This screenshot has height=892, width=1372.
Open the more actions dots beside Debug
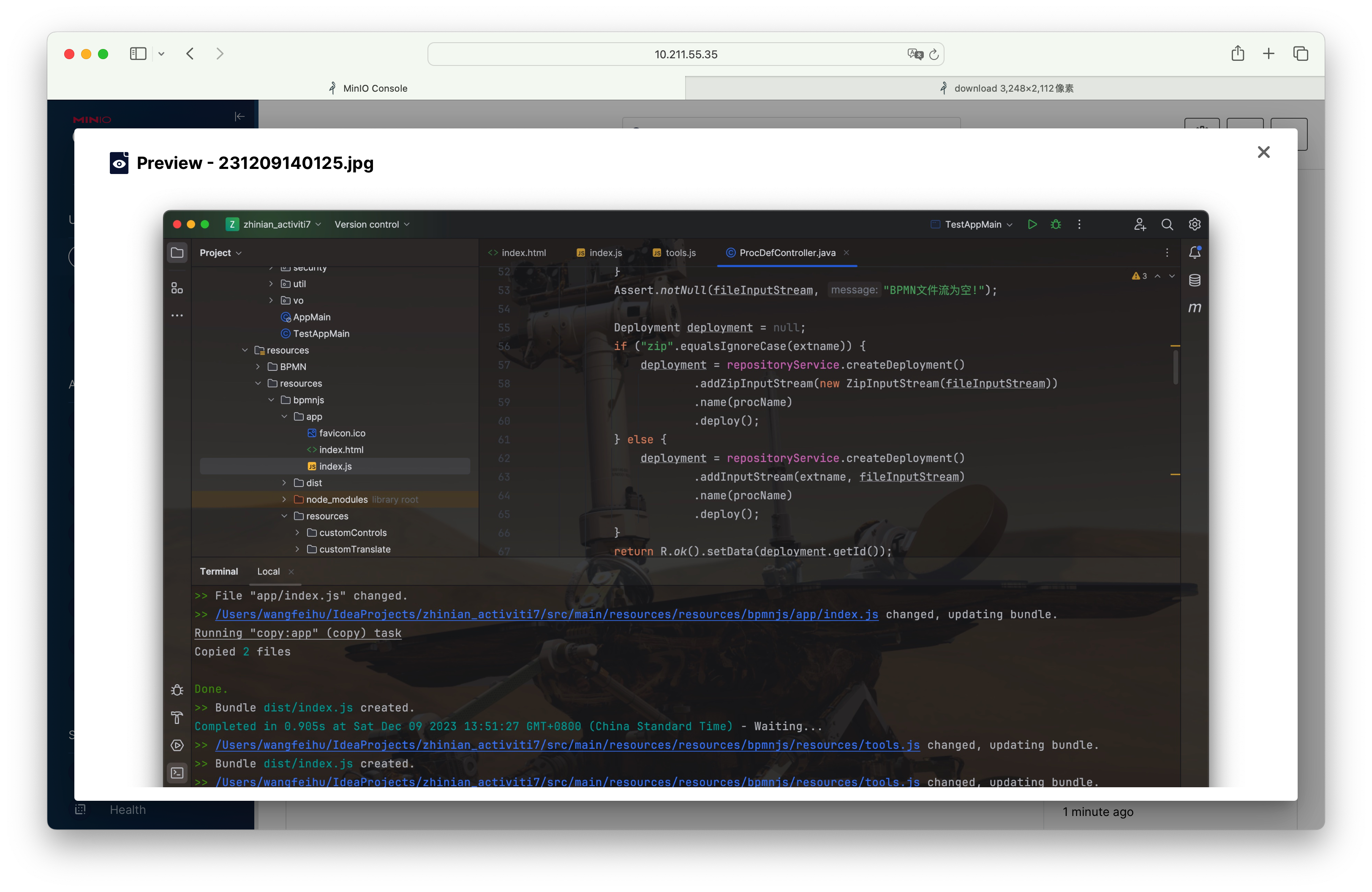(1079, 224)
